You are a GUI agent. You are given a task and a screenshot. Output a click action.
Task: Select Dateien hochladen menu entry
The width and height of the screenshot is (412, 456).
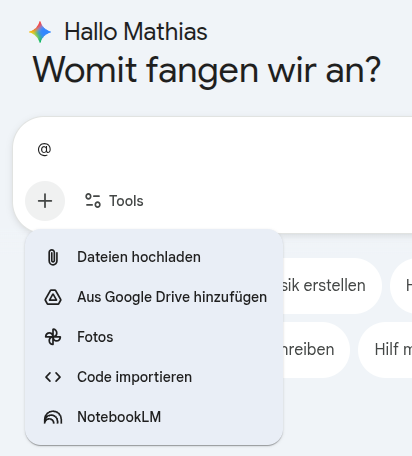tap(154, 257)
